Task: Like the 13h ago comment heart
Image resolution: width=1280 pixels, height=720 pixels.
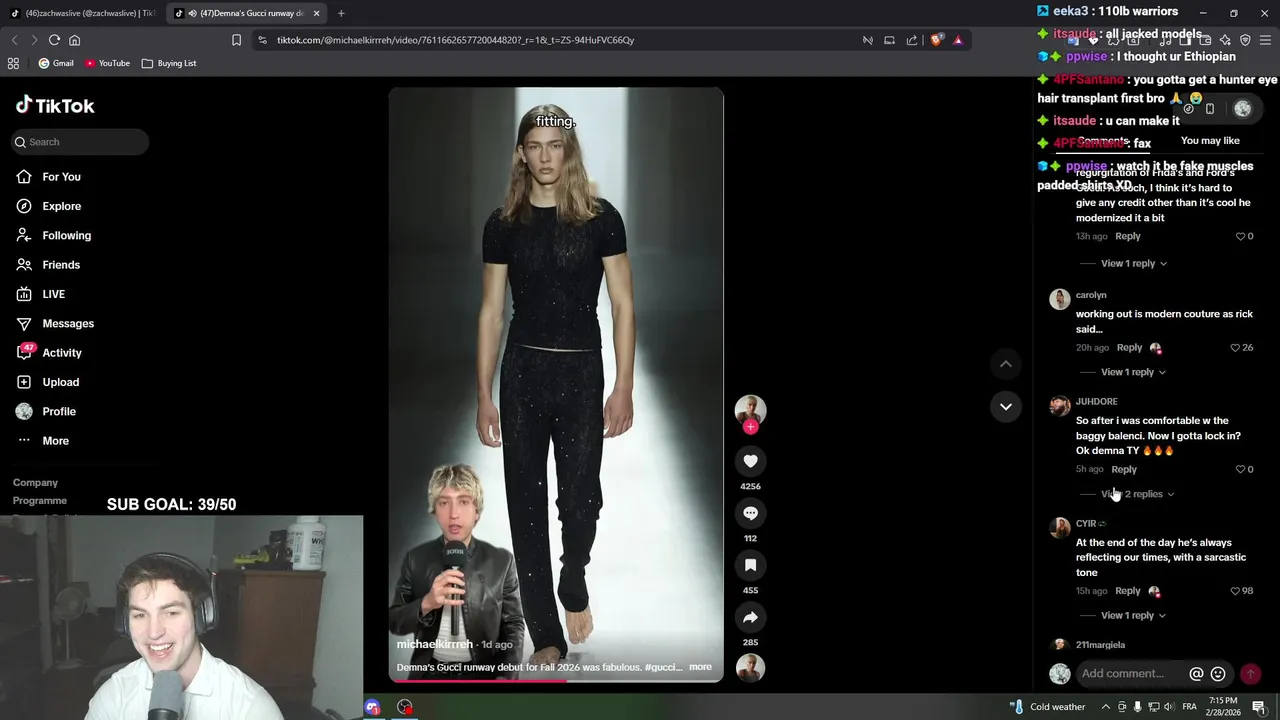Action: click(x=1240, y=236)
